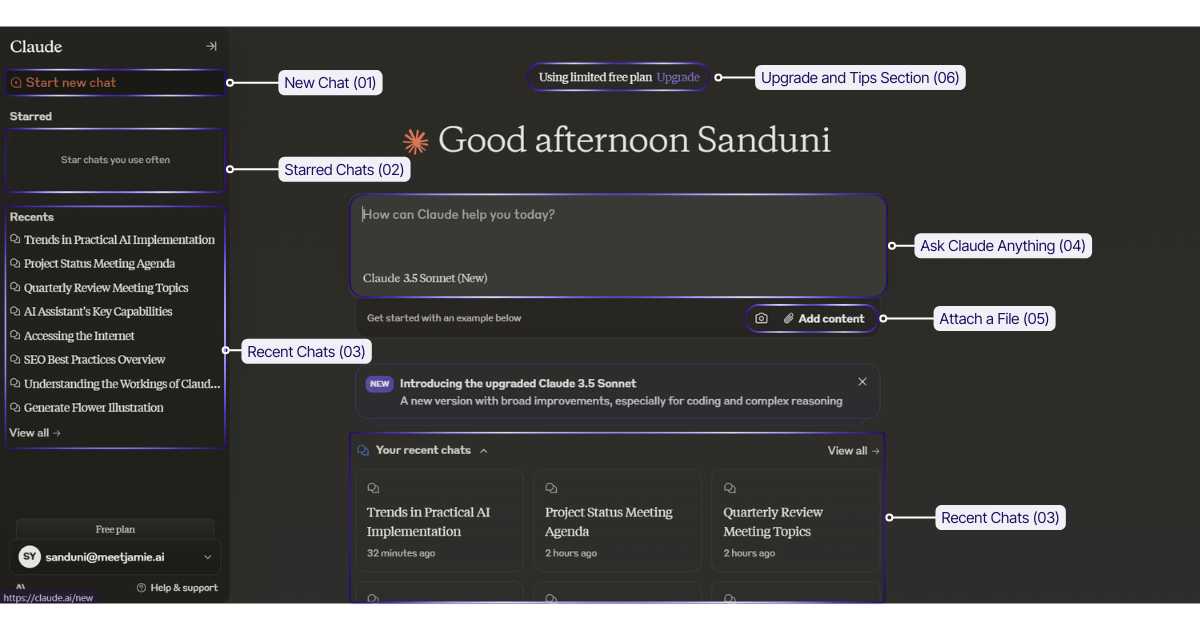1200x630 pixels.
Task: Collapse Your recent chats section
Action: [484, 451]
